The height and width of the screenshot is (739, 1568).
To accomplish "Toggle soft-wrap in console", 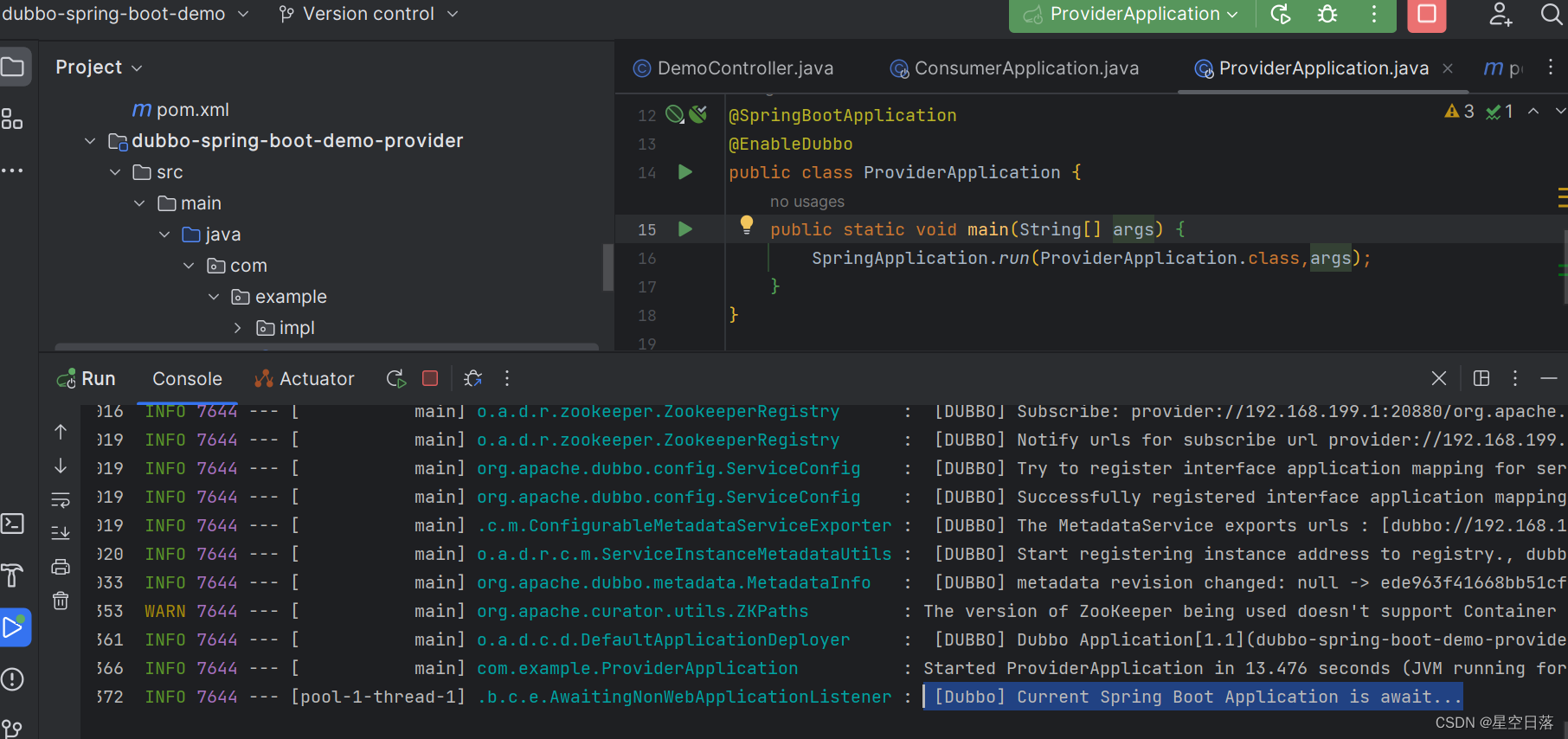I will pyautogui.click(x=61, y=499).
